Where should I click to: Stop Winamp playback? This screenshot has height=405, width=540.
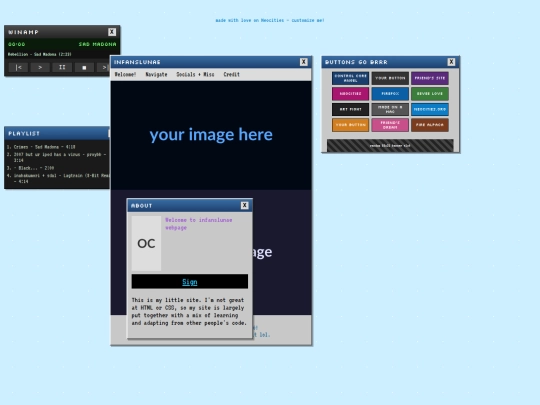(x=84, y=68)
